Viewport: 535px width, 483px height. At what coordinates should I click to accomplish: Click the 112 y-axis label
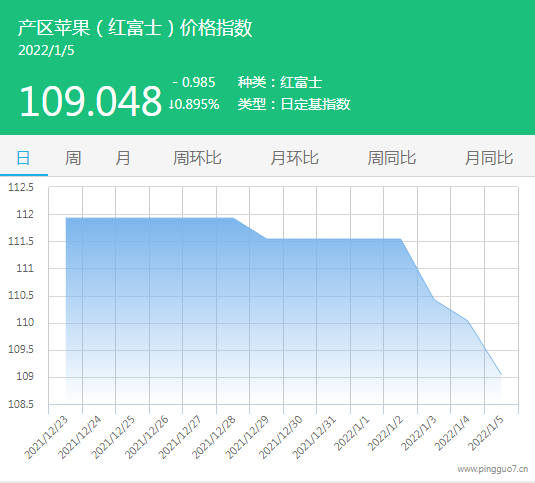coord(25,215)
